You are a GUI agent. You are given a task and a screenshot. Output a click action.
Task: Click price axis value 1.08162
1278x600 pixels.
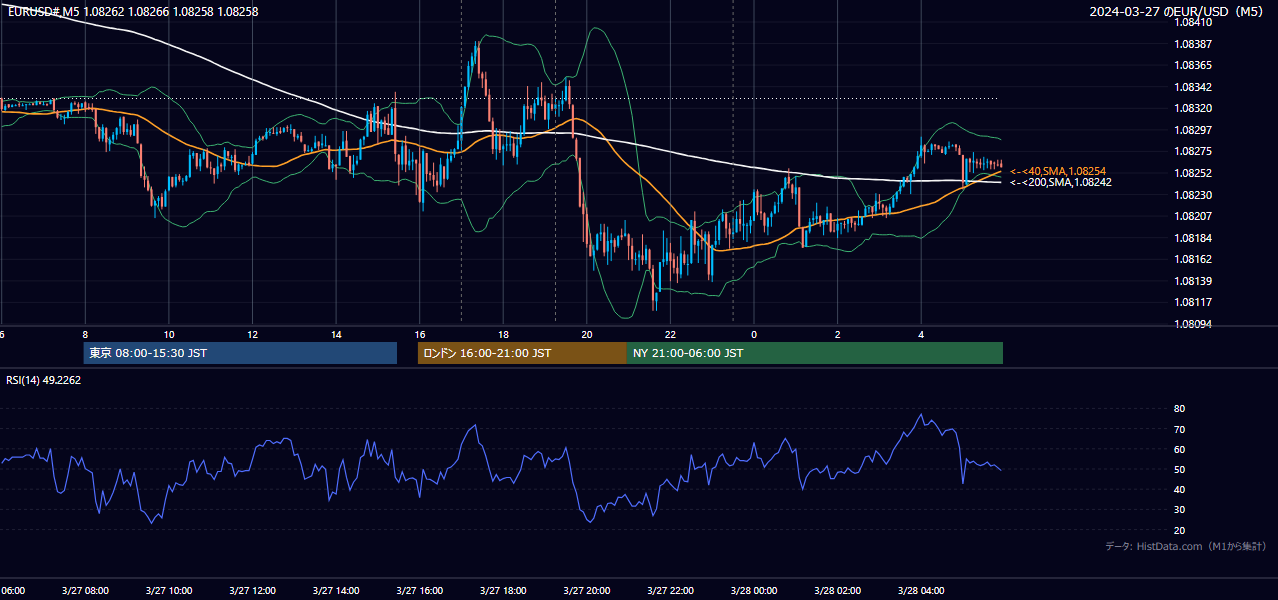point(1193,259)
